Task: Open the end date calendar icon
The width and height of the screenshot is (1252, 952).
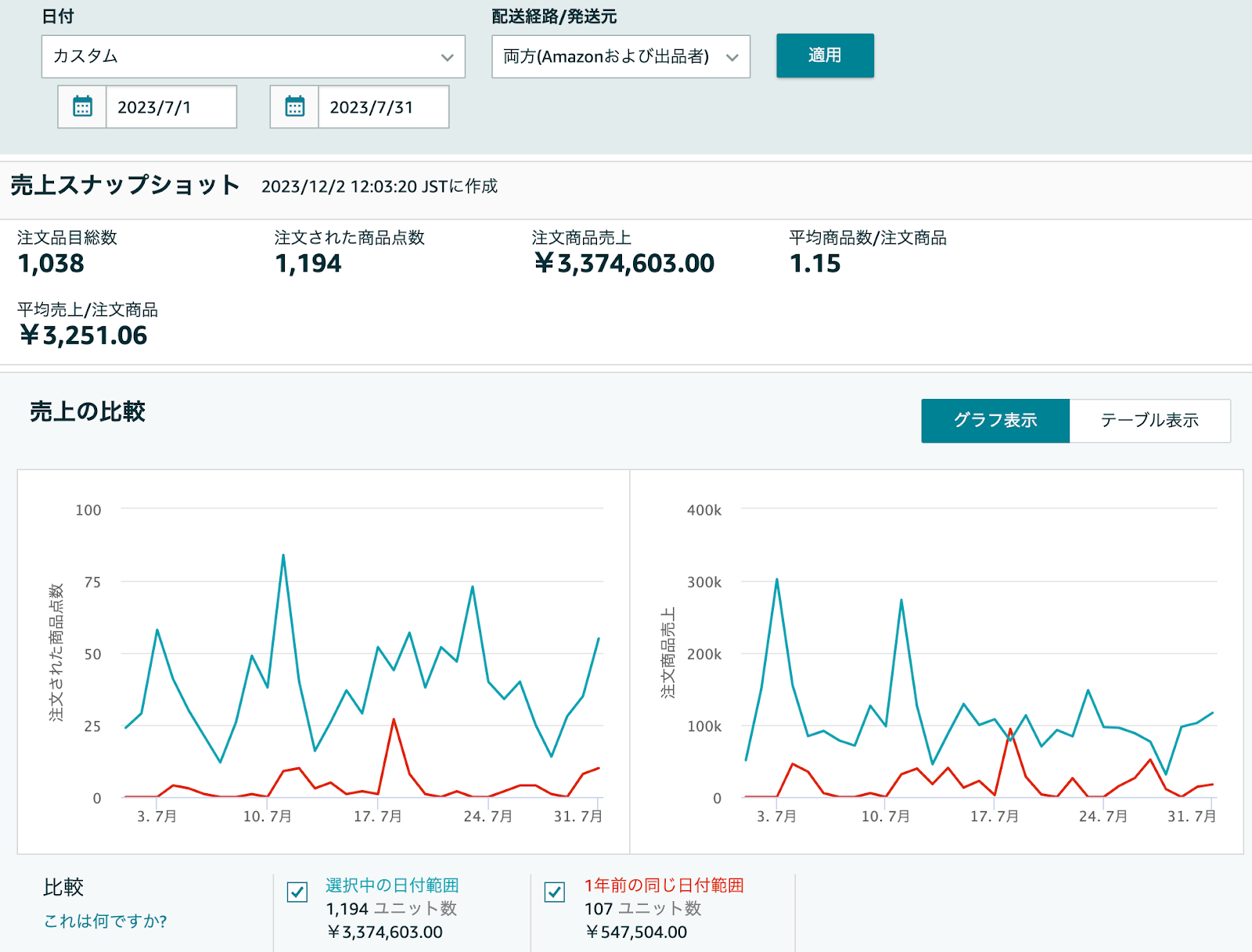Action: [294, 106]
